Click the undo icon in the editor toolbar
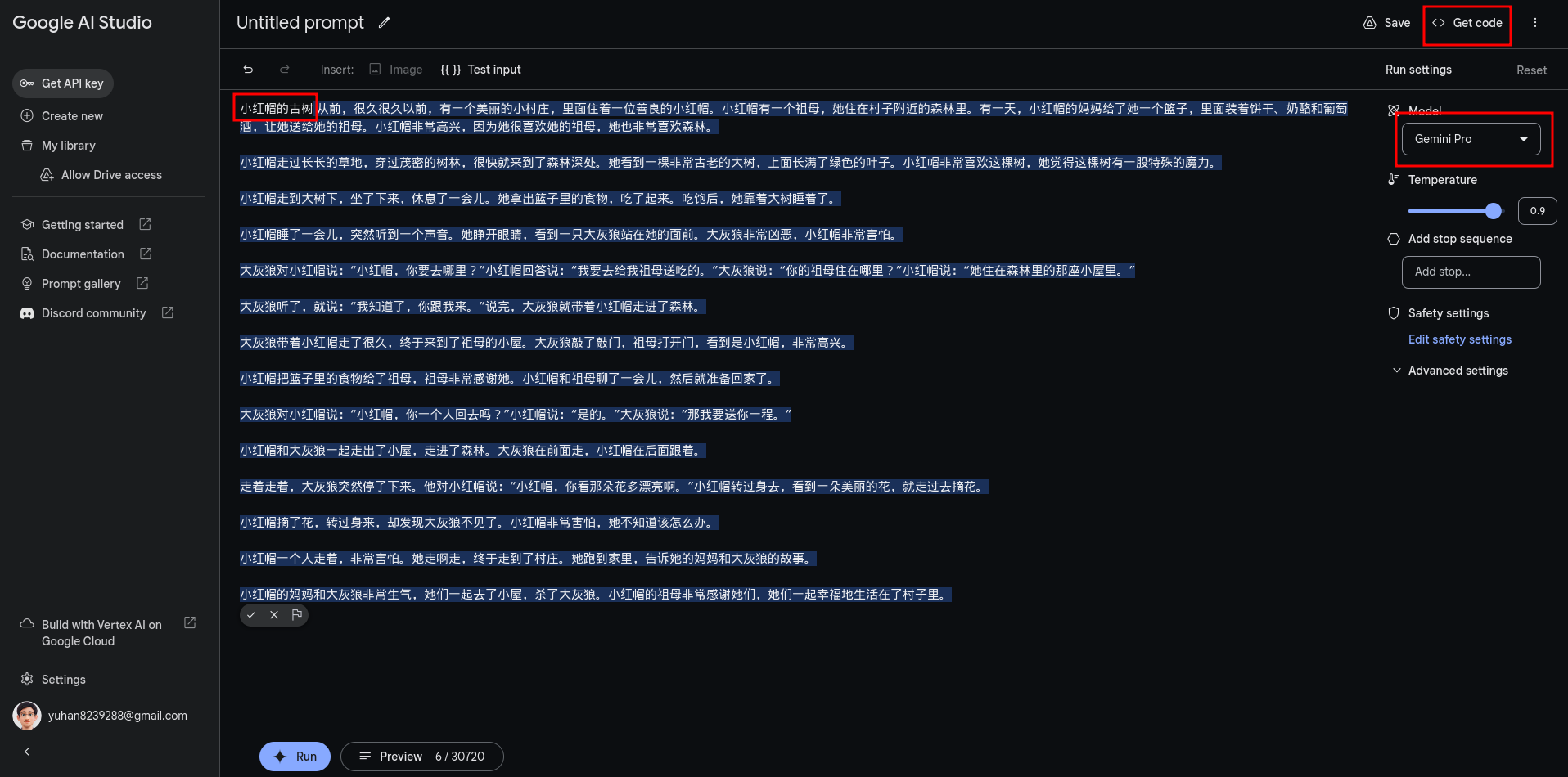This screenshot has height=777, width=1568. (x=248, y=70)
